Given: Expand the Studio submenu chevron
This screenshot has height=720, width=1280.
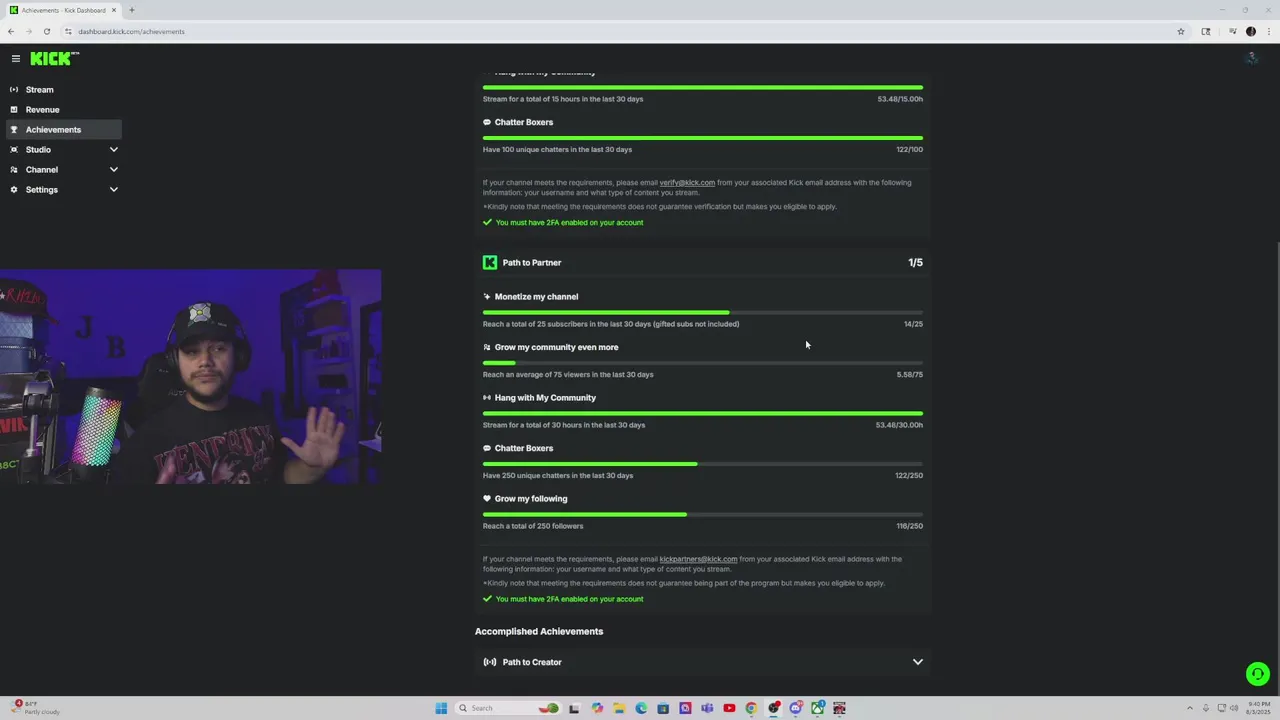Looking at the screenshot, I should [x=113, y=150].
